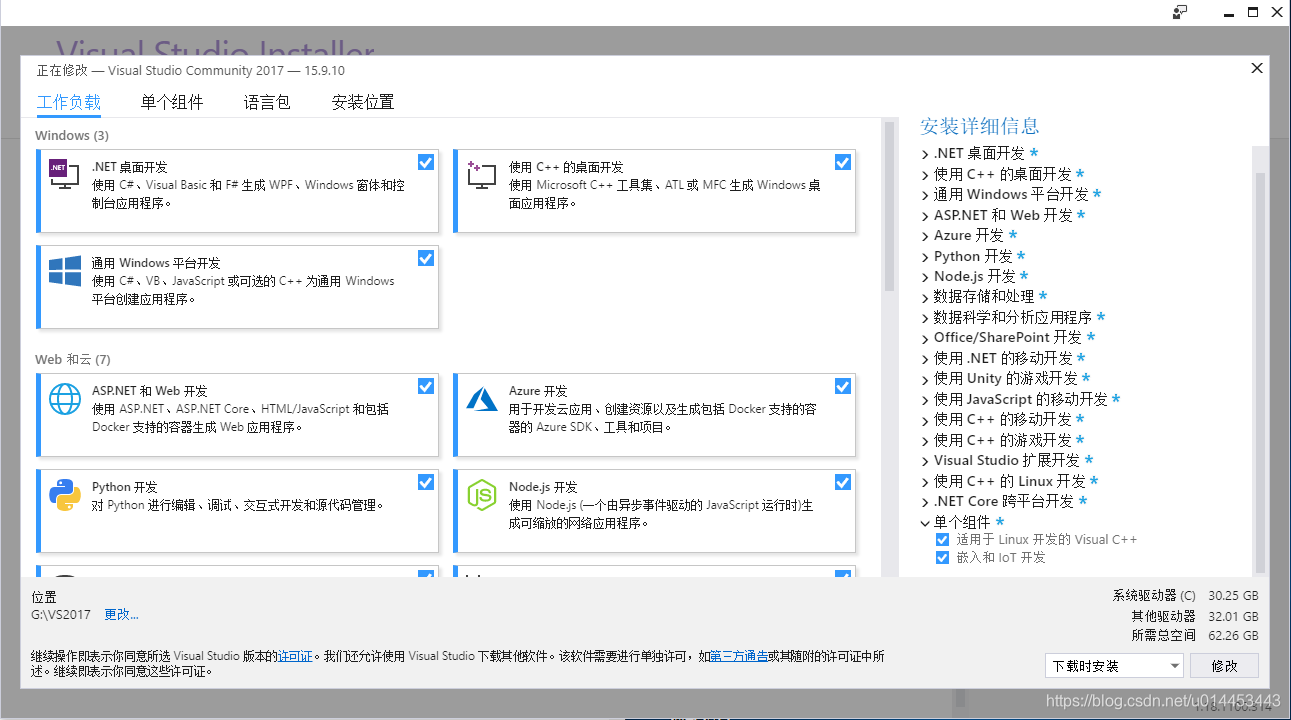Image resolution: width=1291 pixels, height=720 pixels.
Task: Click the Web 和云 (7) section heading
Action: tap(73, 359)
